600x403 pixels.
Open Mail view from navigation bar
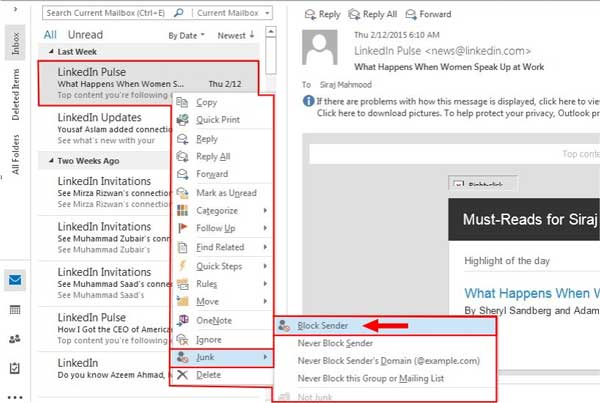pos(15,280)
